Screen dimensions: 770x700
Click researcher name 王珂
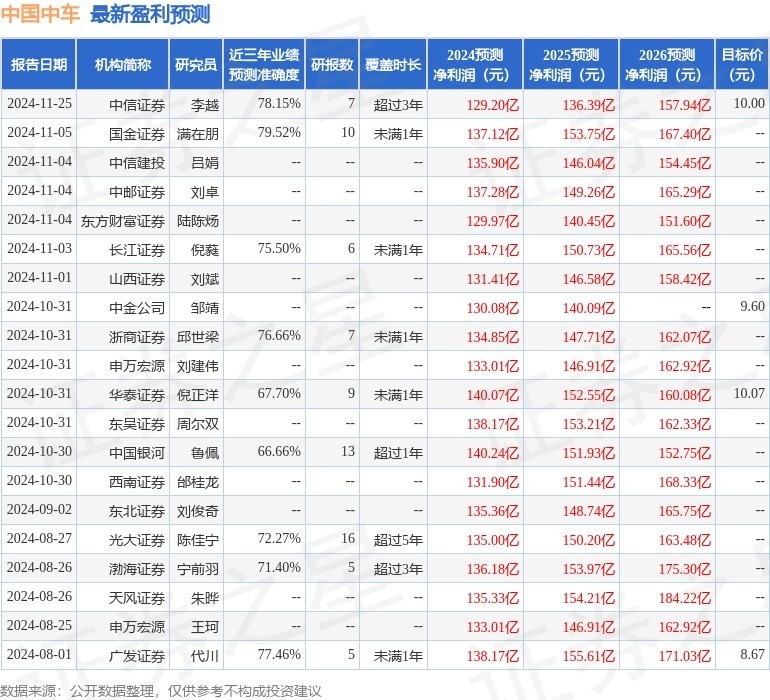(205, 626)
